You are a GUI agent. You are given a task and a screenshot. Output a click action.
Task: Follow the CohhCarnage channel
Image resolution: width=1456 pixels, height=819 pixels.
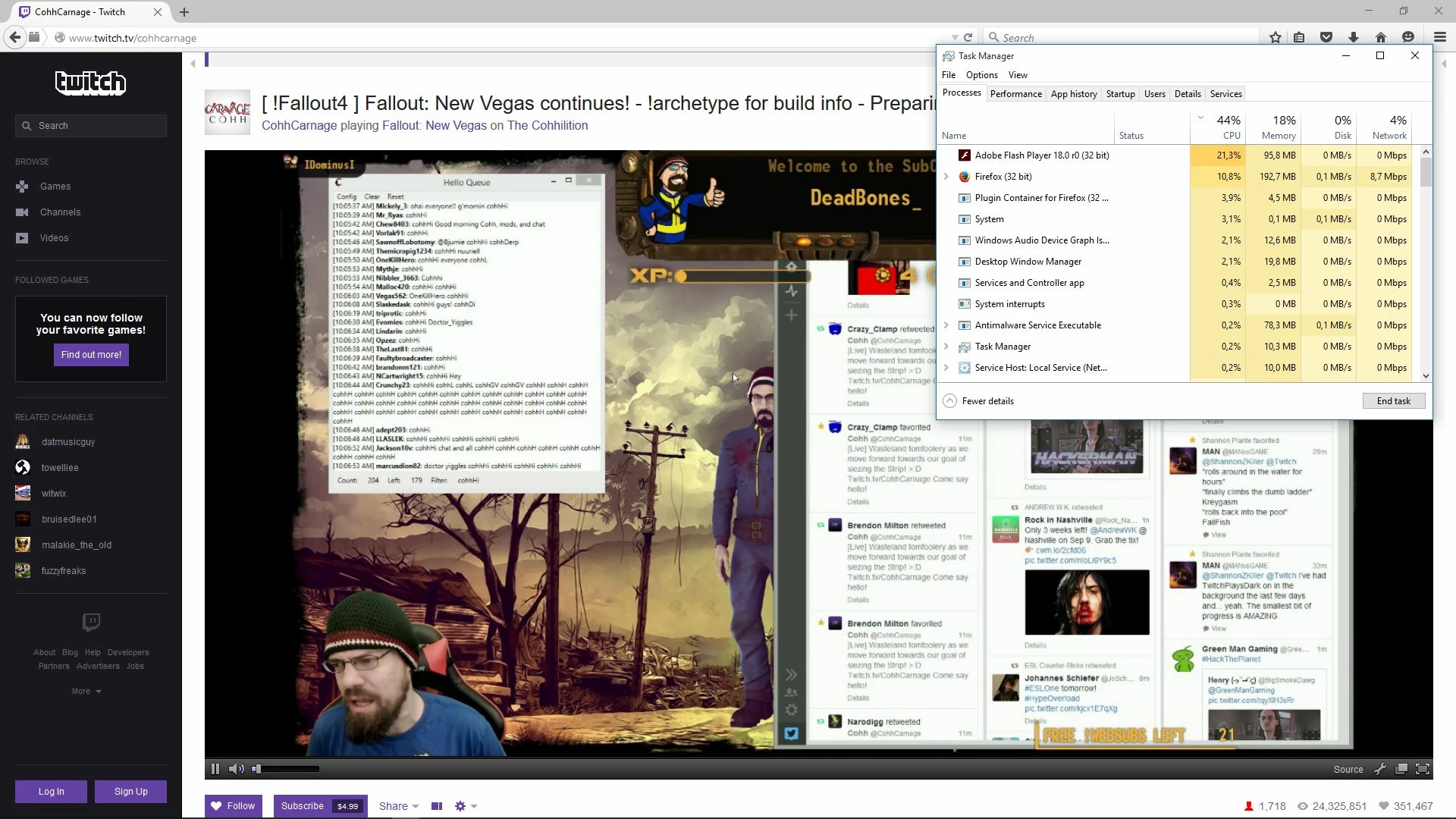pyautogui.click(x=233, y=806)
